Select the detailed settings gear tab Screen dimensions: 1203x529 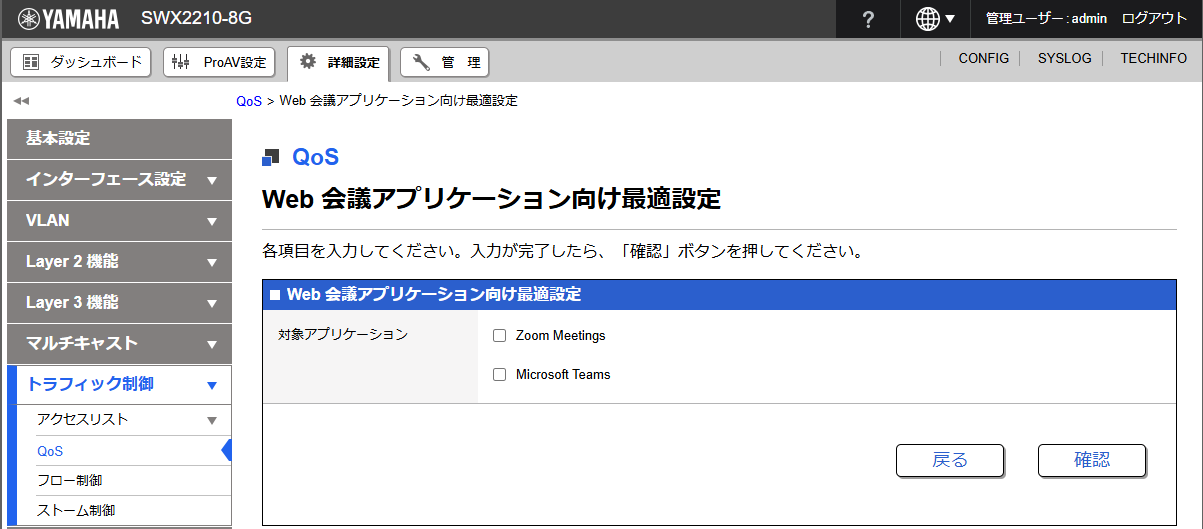[340, 62]
